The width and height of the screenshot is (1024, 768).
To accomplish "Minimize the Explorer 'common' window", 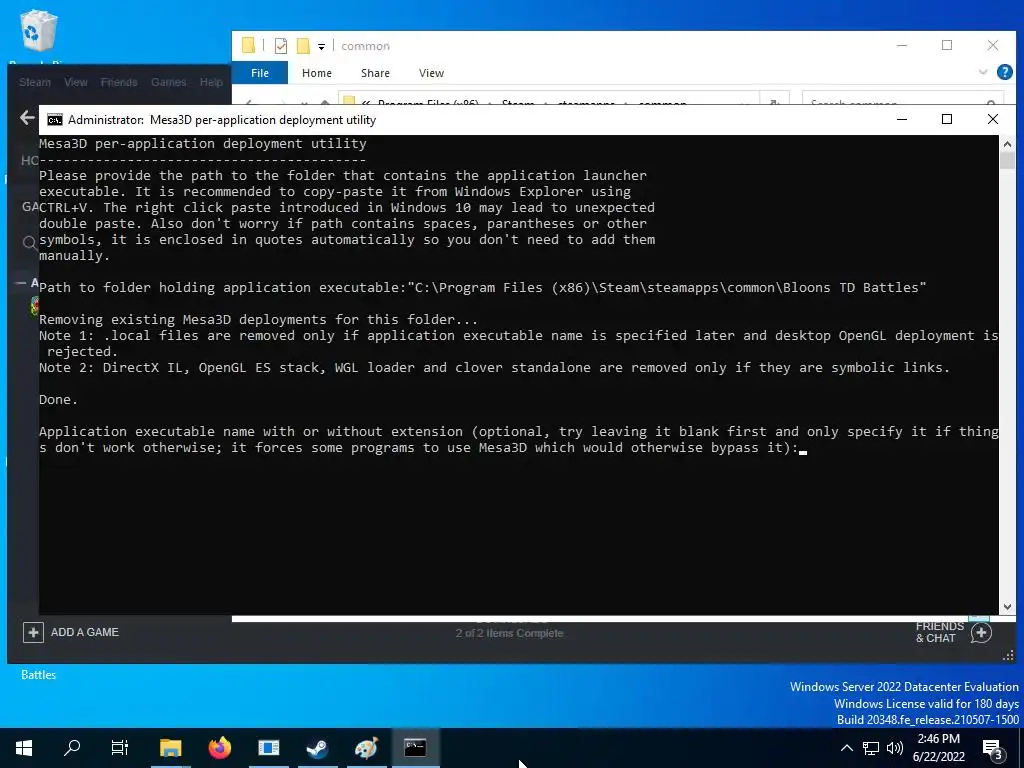I will point(902,46).
